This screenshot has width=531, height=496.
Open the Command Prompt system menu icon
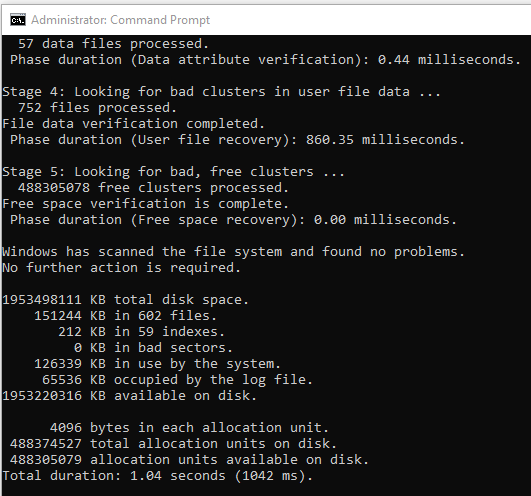coord(18,20)
